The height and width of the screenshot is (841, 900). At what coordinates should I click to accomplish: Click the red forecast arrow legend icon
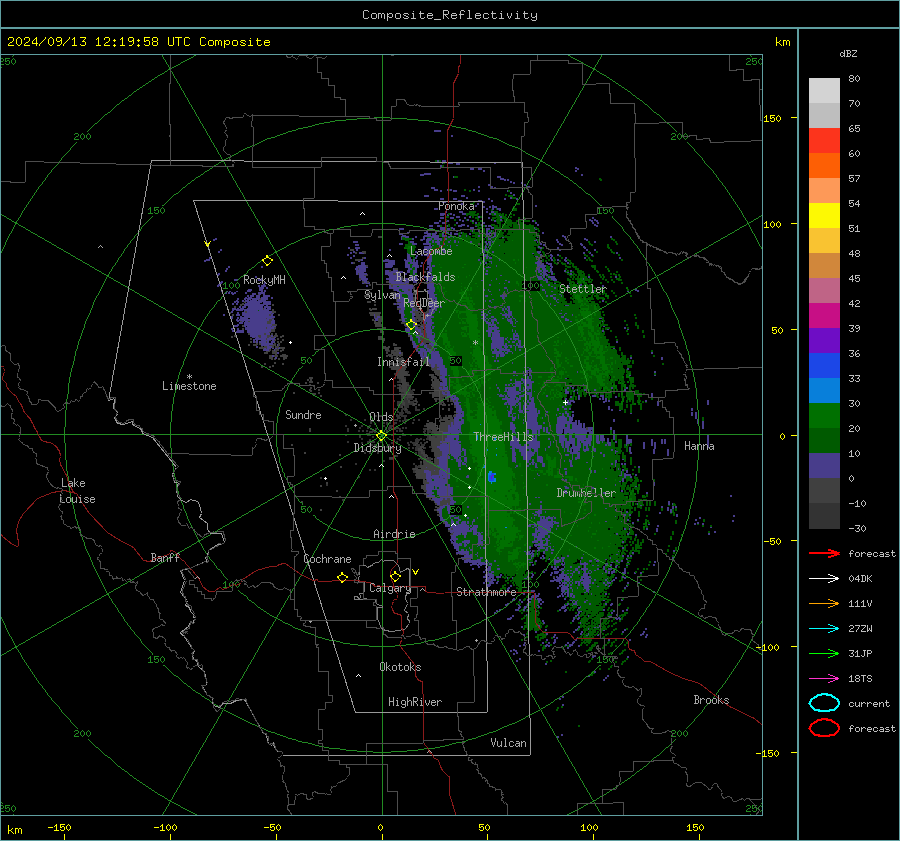point(824,553)
